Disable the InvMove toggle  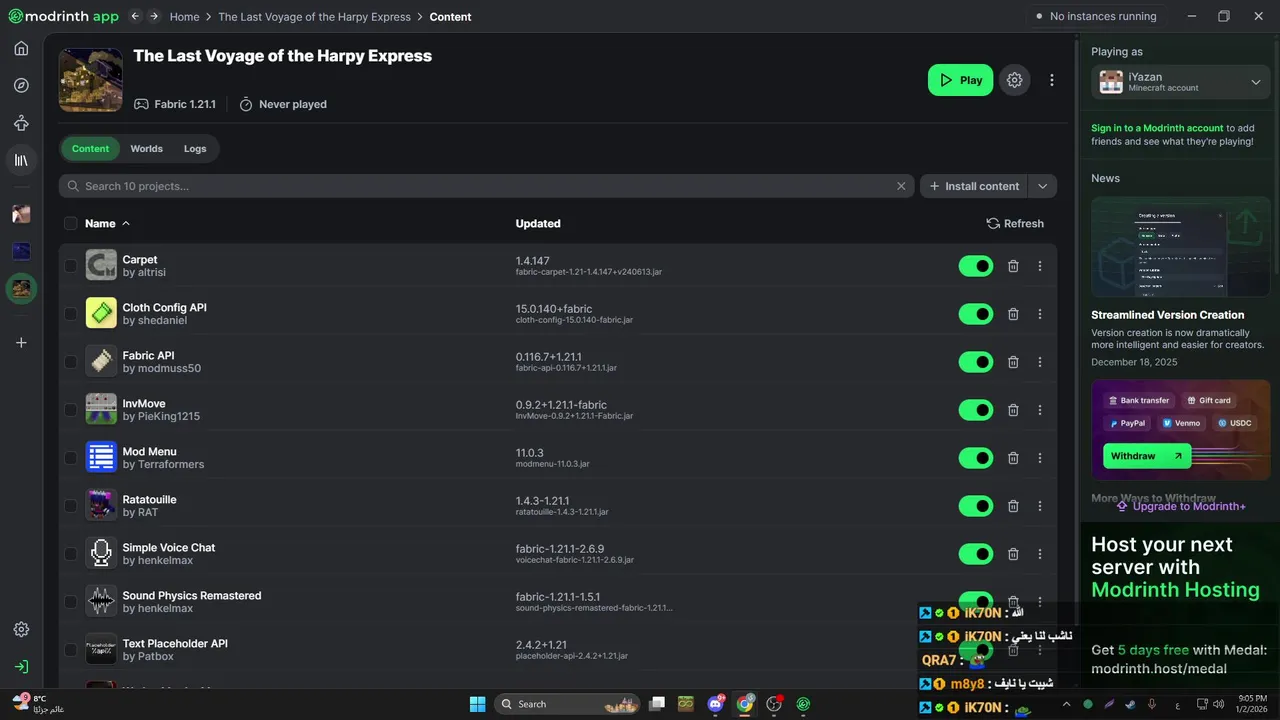[x=976, y=410]
